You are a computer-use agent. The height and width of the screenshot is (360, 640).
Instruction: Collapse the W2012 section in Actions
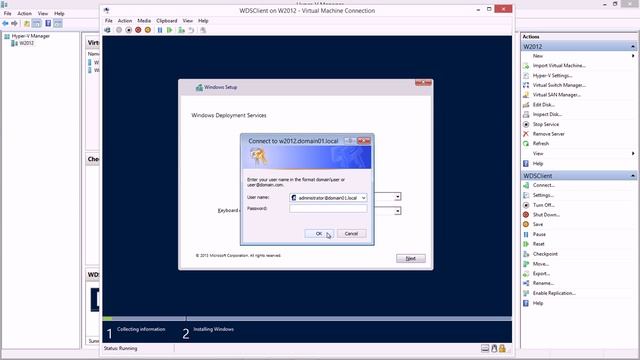pyautogui.click(x=633, y=47)
